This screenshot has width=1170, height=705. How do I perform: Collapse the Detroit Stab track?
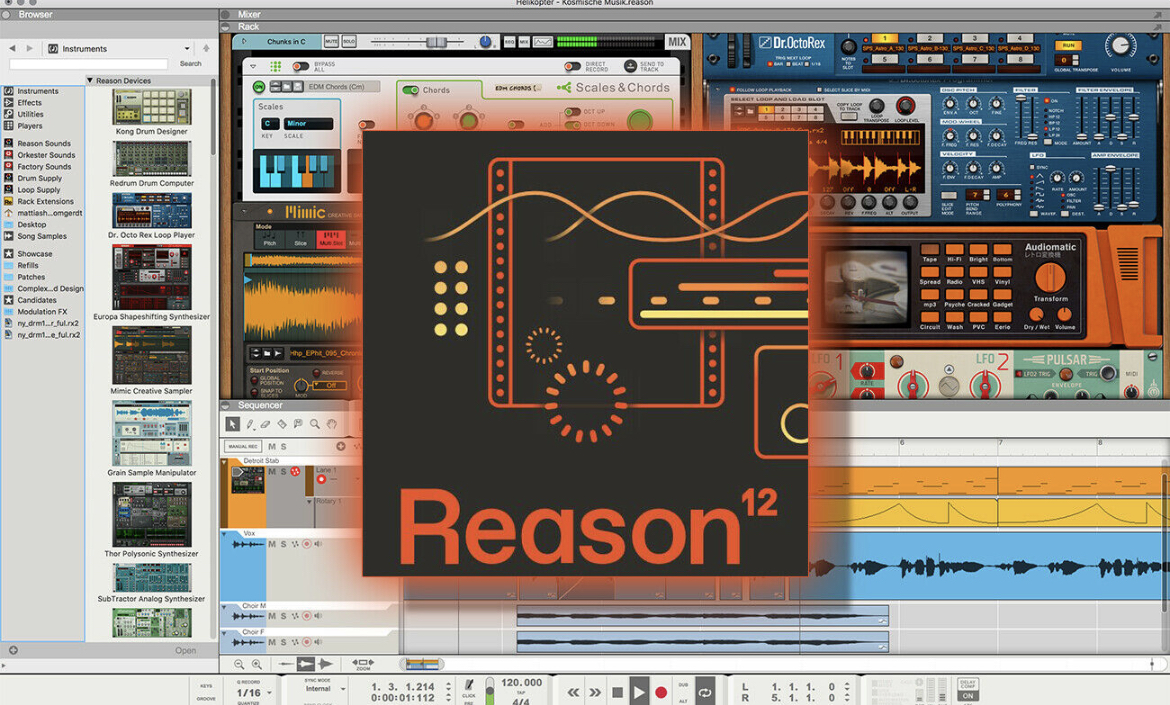223,463
